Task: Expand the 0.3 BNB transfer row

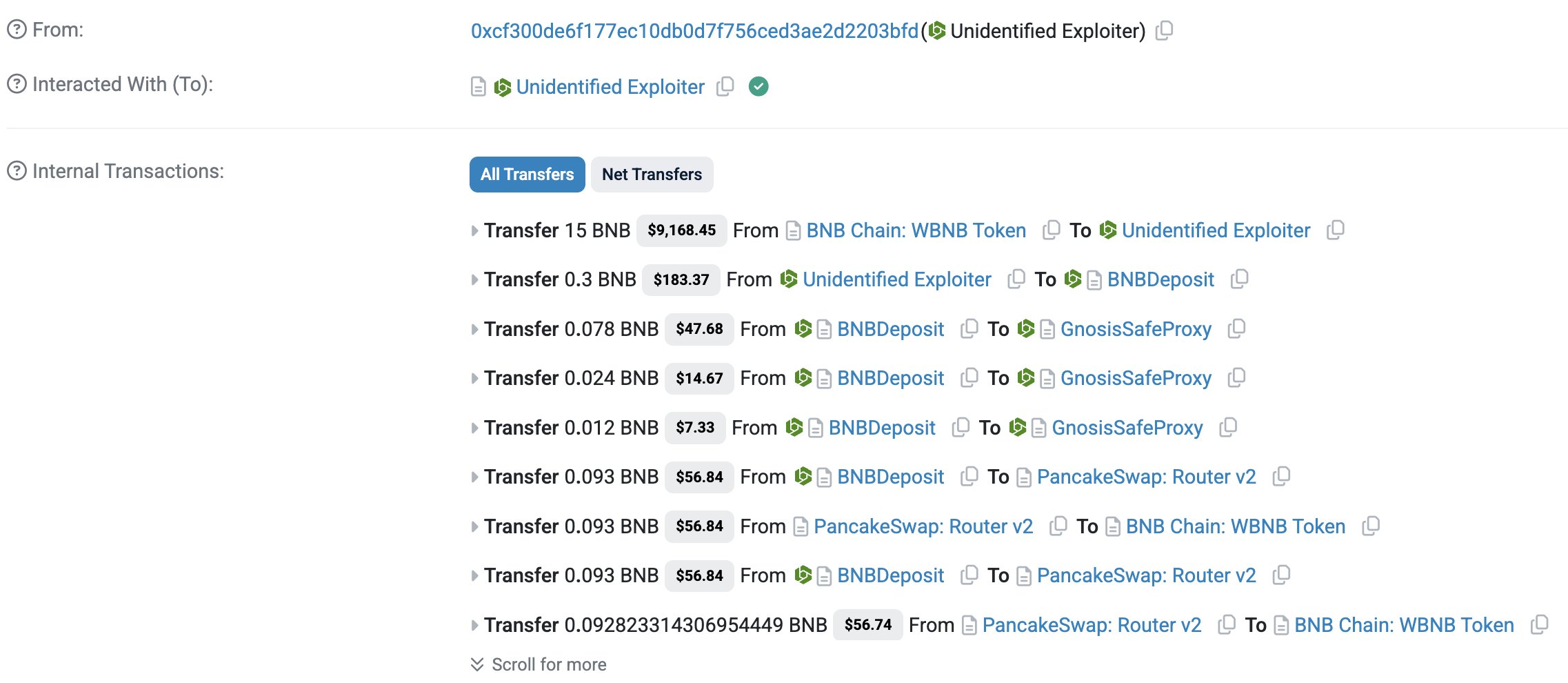Action: tap(474, 279)
